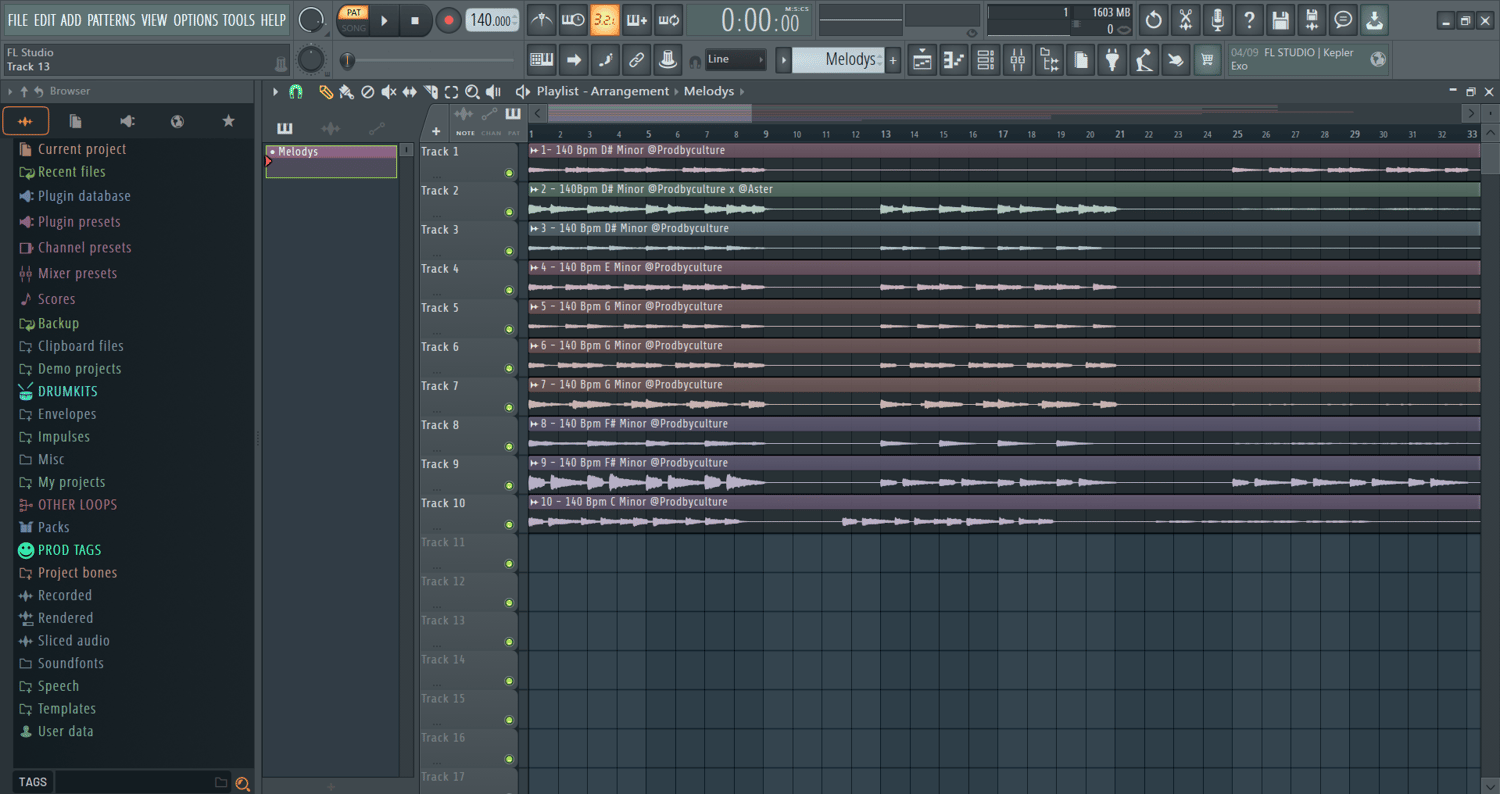The width and height of the screenshot is (1500, 794).
Task: Toggle the step edit 3.2 button
Action: pos(604,19)
